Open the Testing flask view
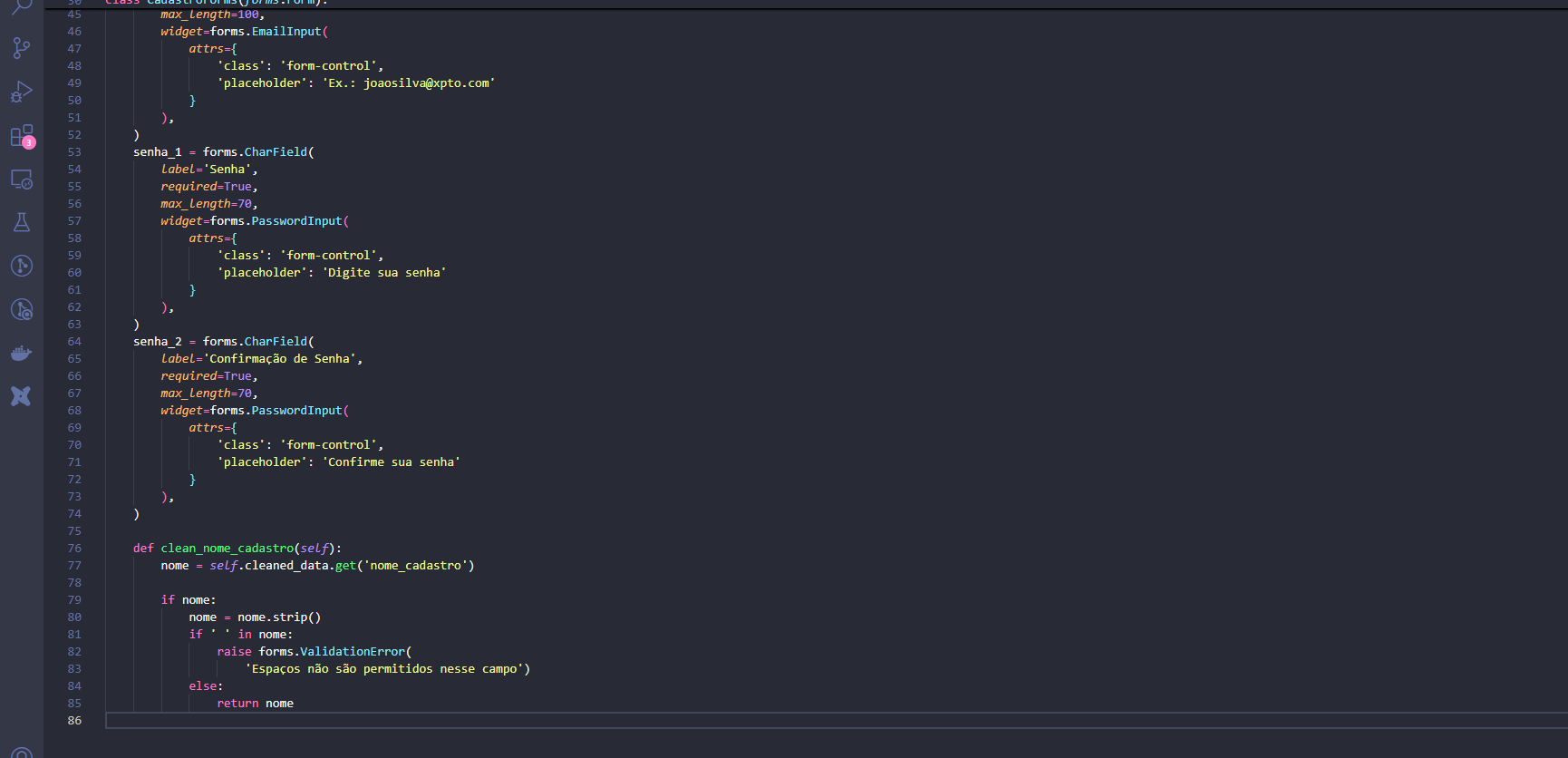Image resolution: width=1568 pixels, height=758 pixels. [x=22, y=222]
